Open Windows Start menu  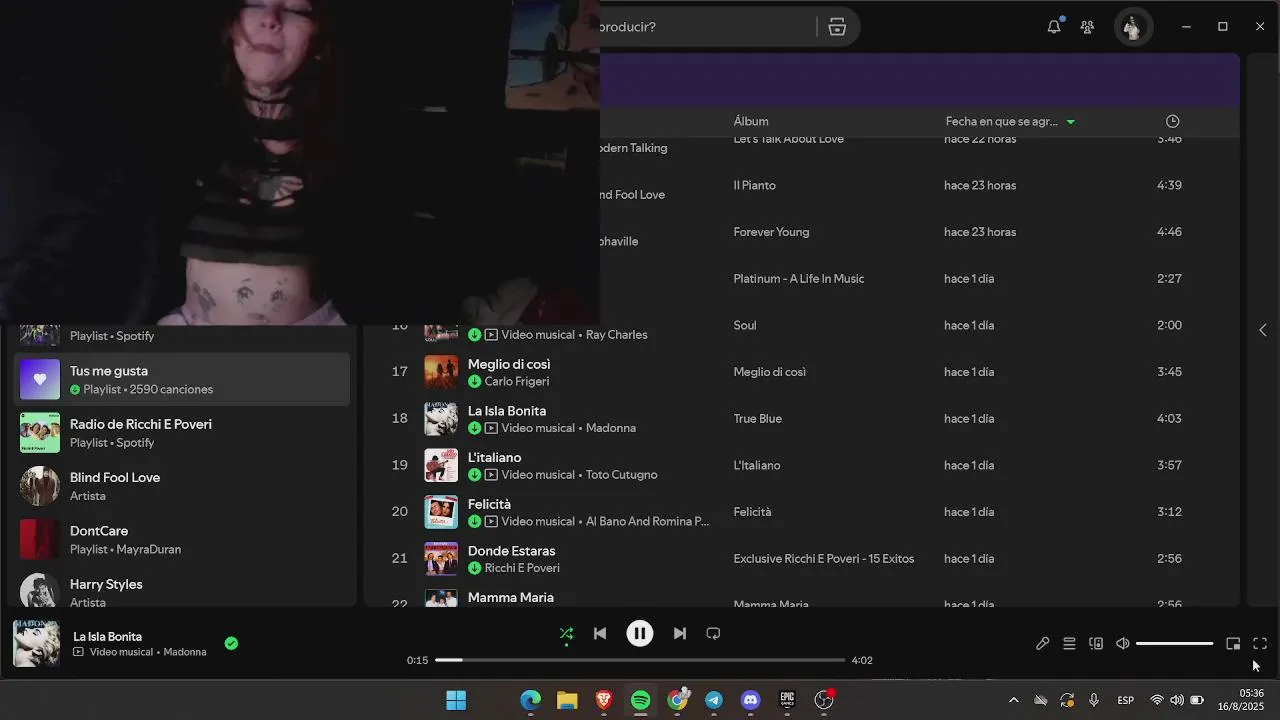(456, 700)
